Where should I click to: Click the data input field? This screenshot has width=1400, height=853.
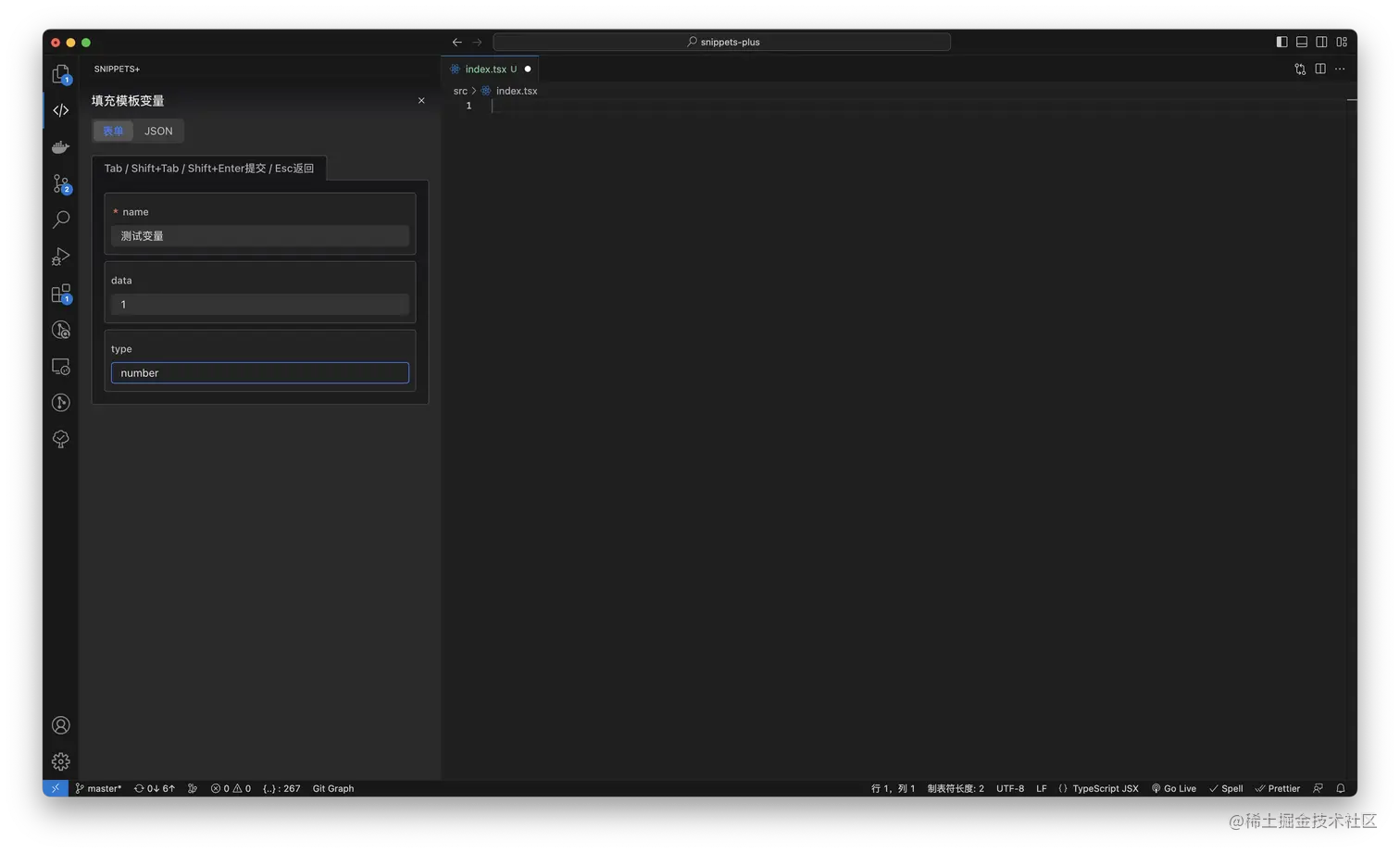tap(260, 305)
